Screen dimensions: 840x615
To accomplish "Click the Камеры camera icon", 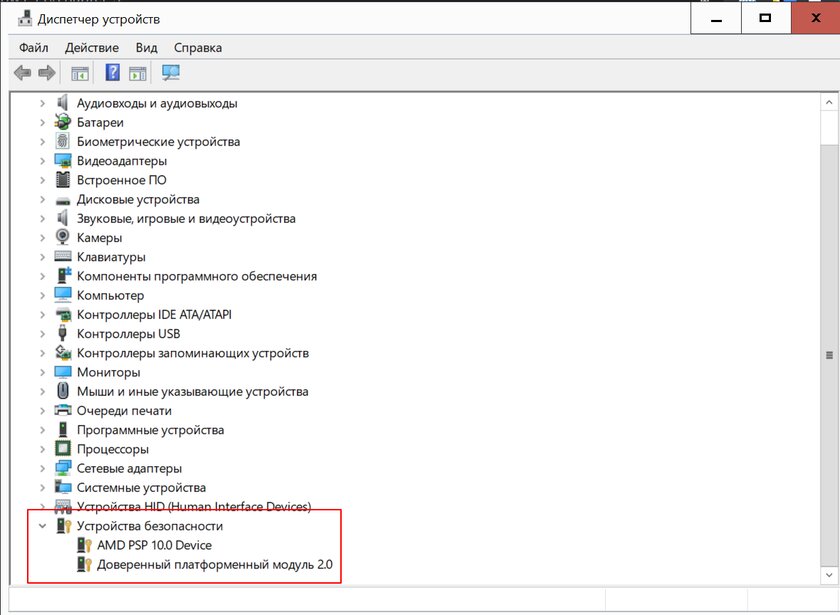I will (x=61, y=237).
